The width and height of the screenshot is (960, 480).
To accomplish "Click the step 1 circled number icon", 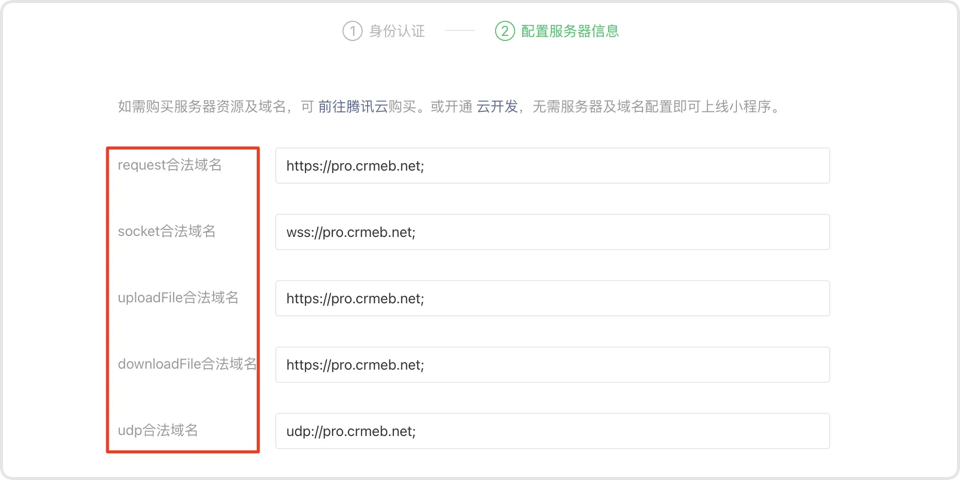I will coord(352,31).
